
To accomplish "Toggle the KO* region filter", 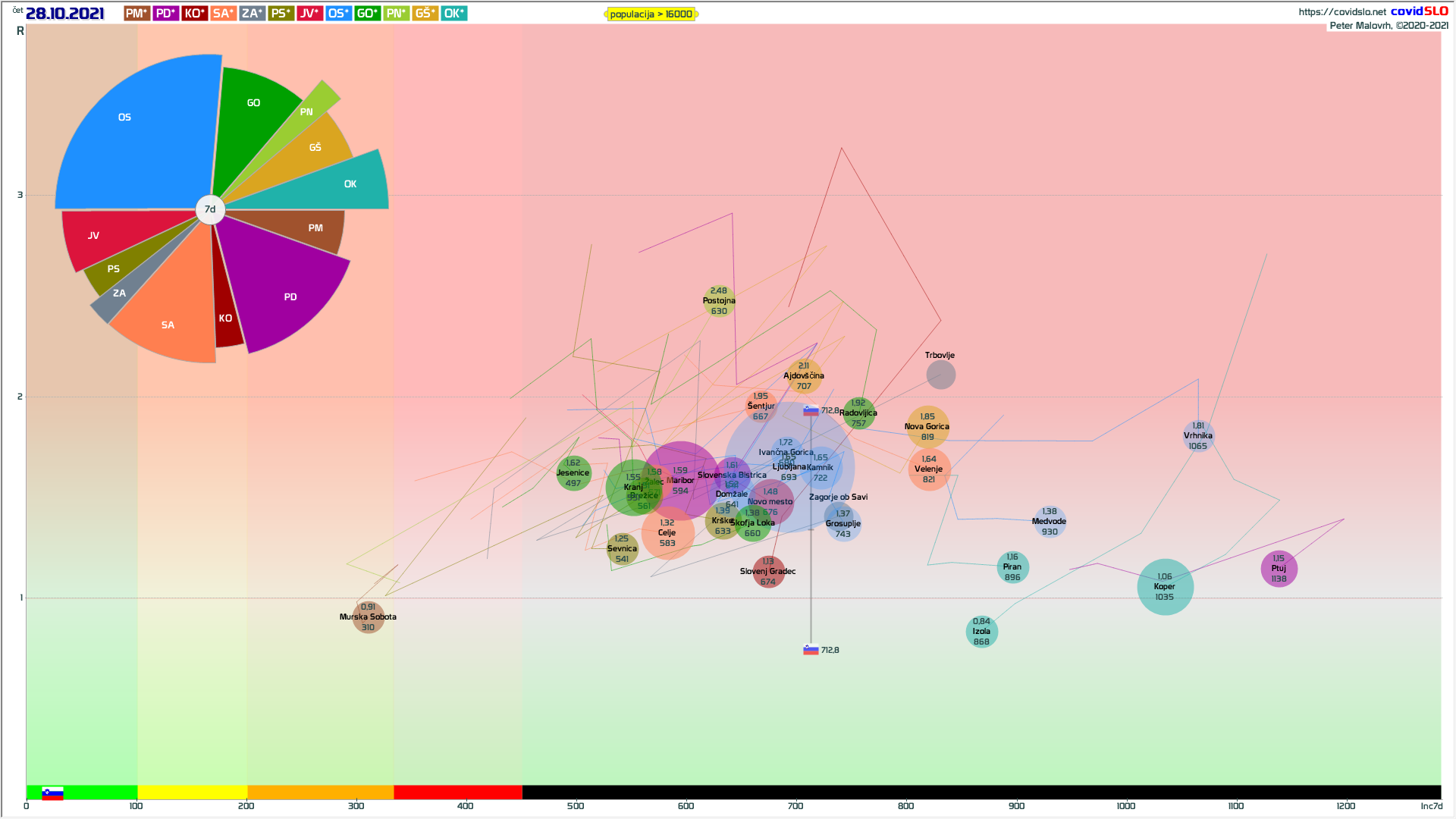I will (x=194, y=14).
